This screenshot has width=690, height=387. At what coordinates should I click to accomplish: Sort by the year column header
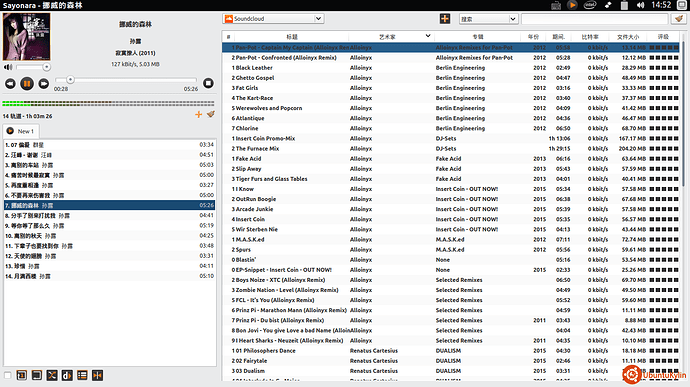[533, 37]
